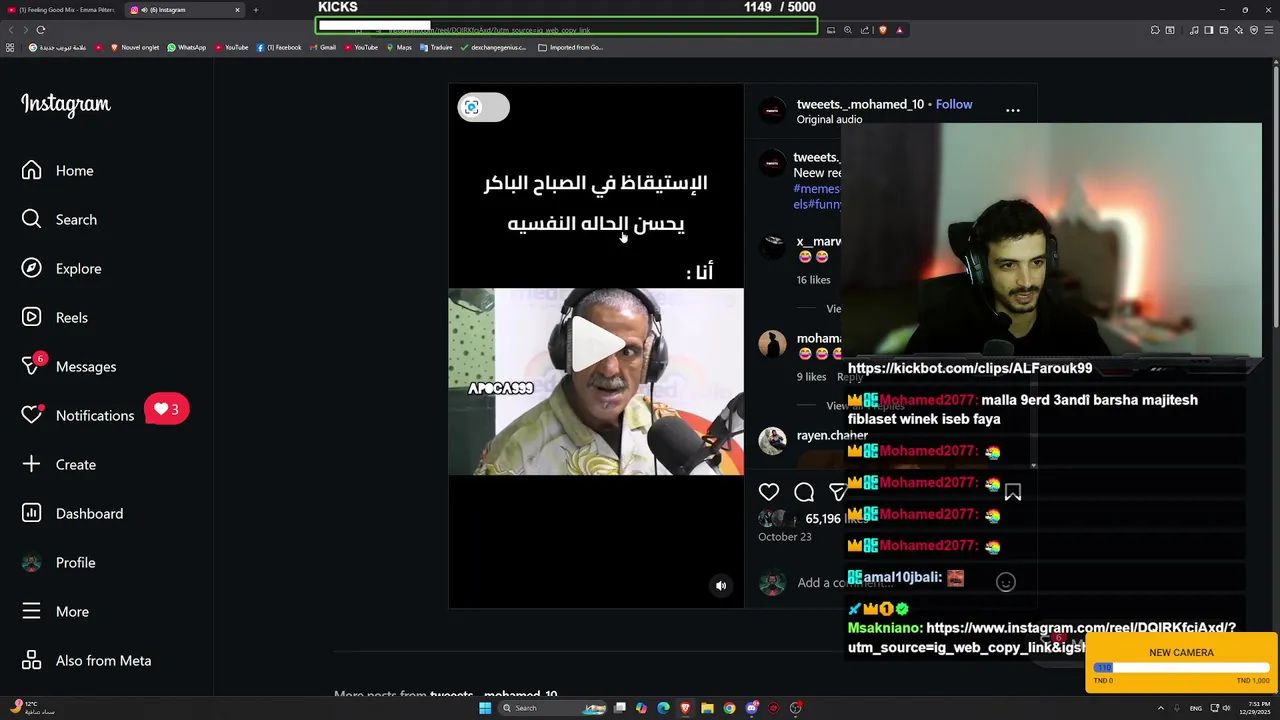
Task: Open Microsoft Edge from taskbar
Action: coord(663,708)
